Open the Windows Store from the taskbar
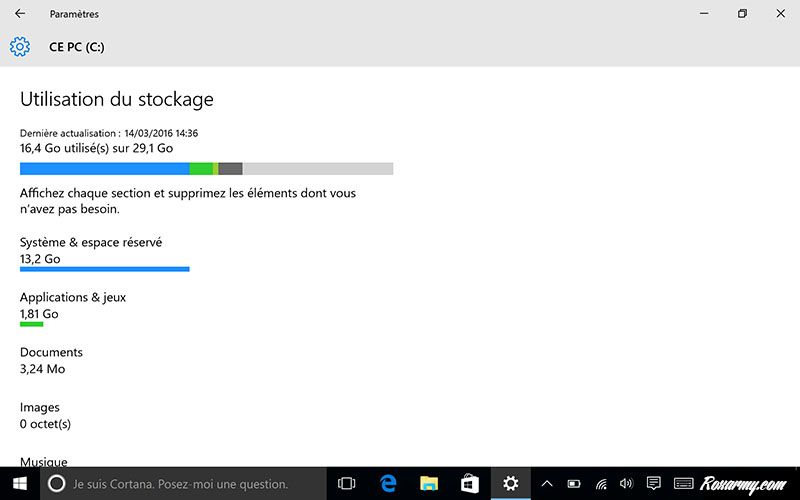 469,483
